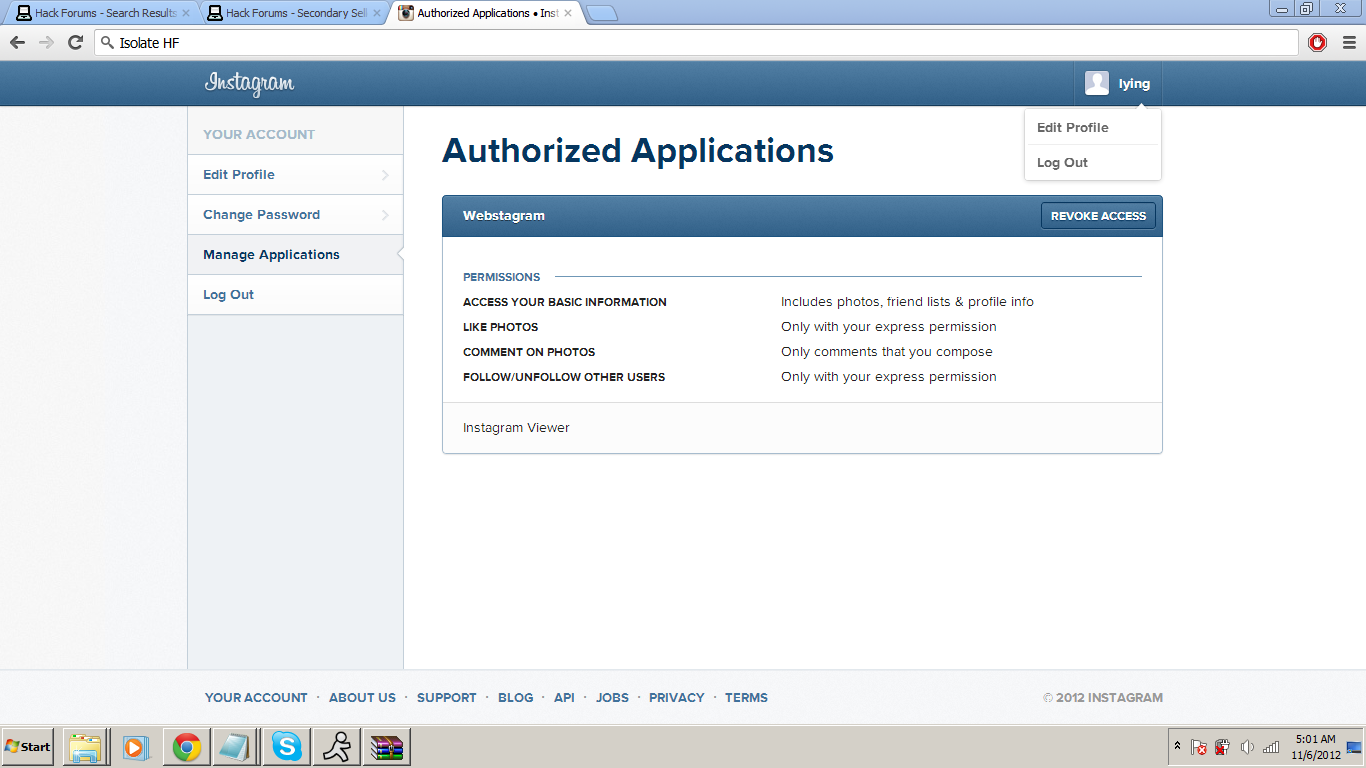The height and width of the screenshot is (768, 1366).
Task: Open the Blog footer link
Action: click(516, 698)
